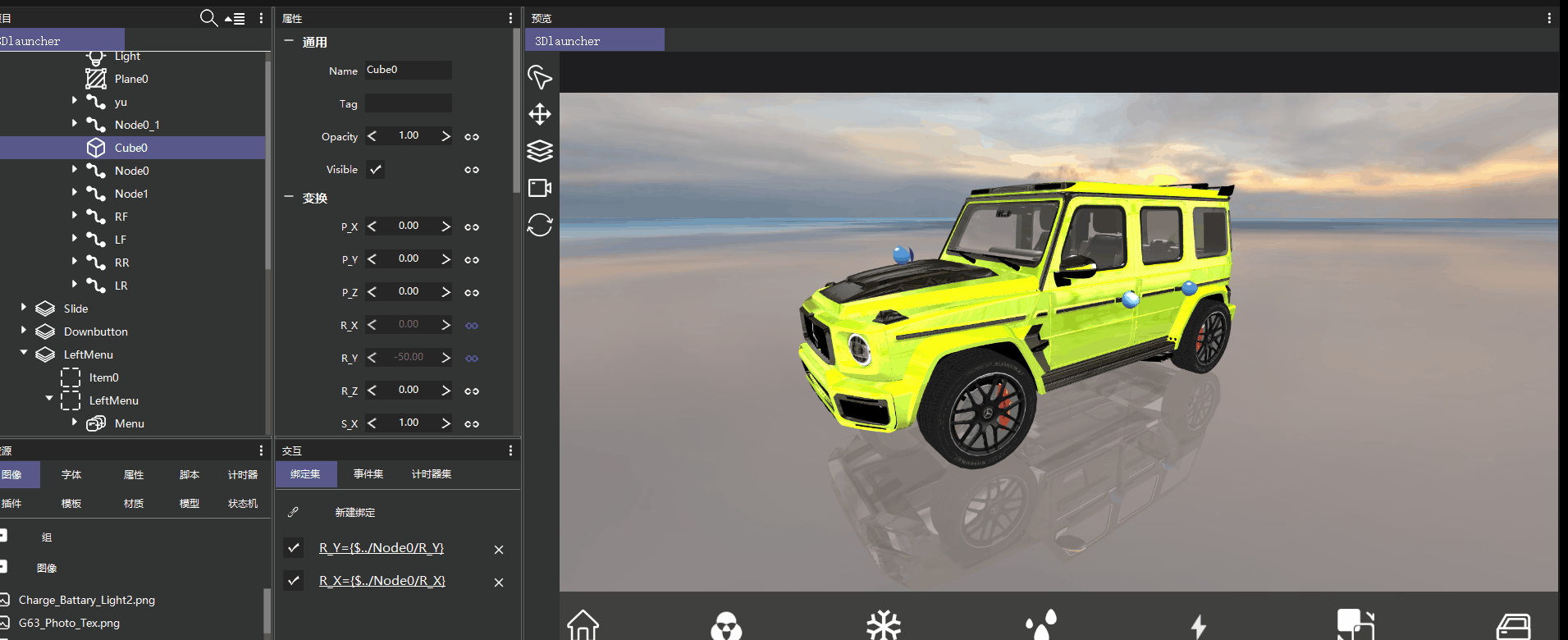Expand the Menu node
This screenshot has width=1568, height=640.
tap(74, 422)
